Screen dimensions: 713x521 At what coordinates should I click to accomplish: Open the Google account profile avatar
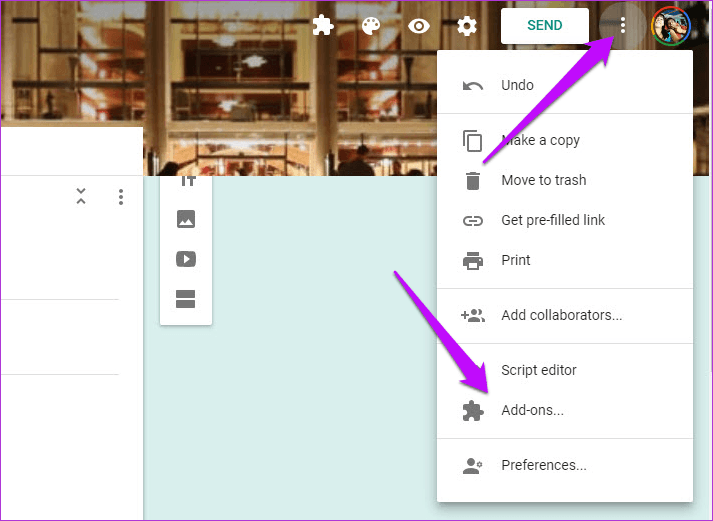pos(671,26)
